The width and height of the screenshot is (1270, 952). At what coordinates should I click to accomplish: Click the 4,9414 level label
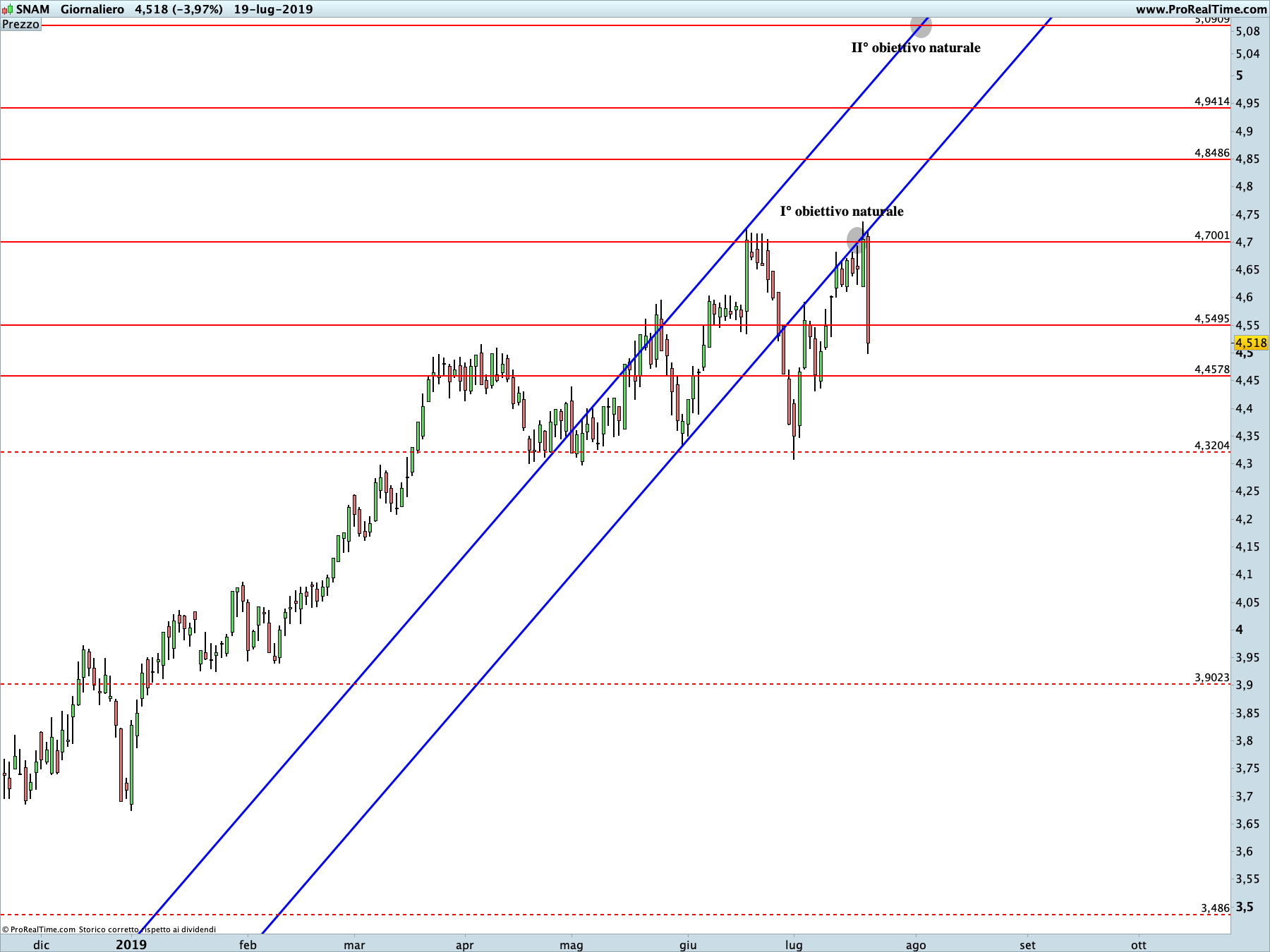point(1211,101)
